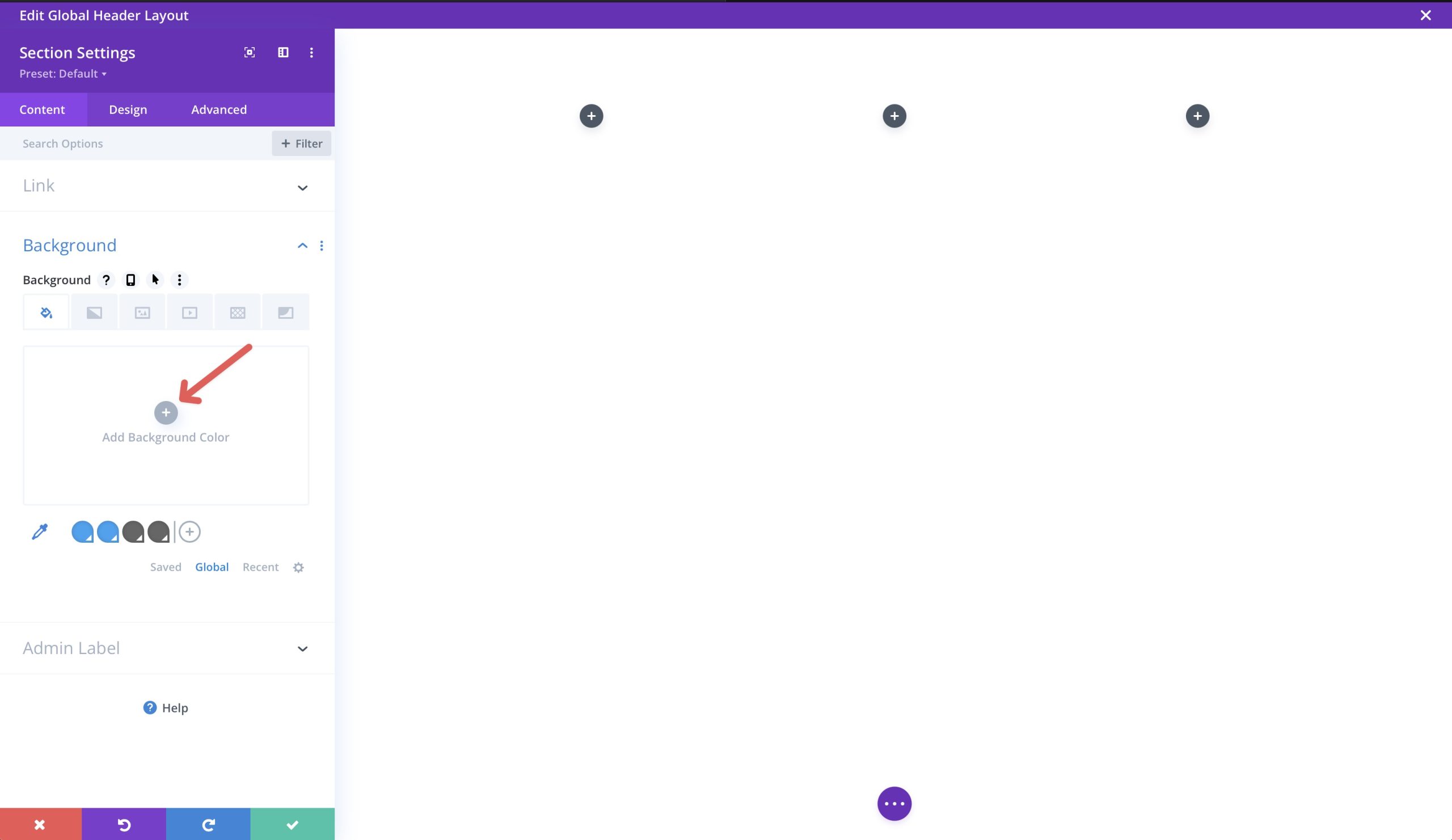Image resolution: width=1452 pixels, height=840 pixels.
Task: Click the solid color background type icon
Action: [x=46, y=311]
